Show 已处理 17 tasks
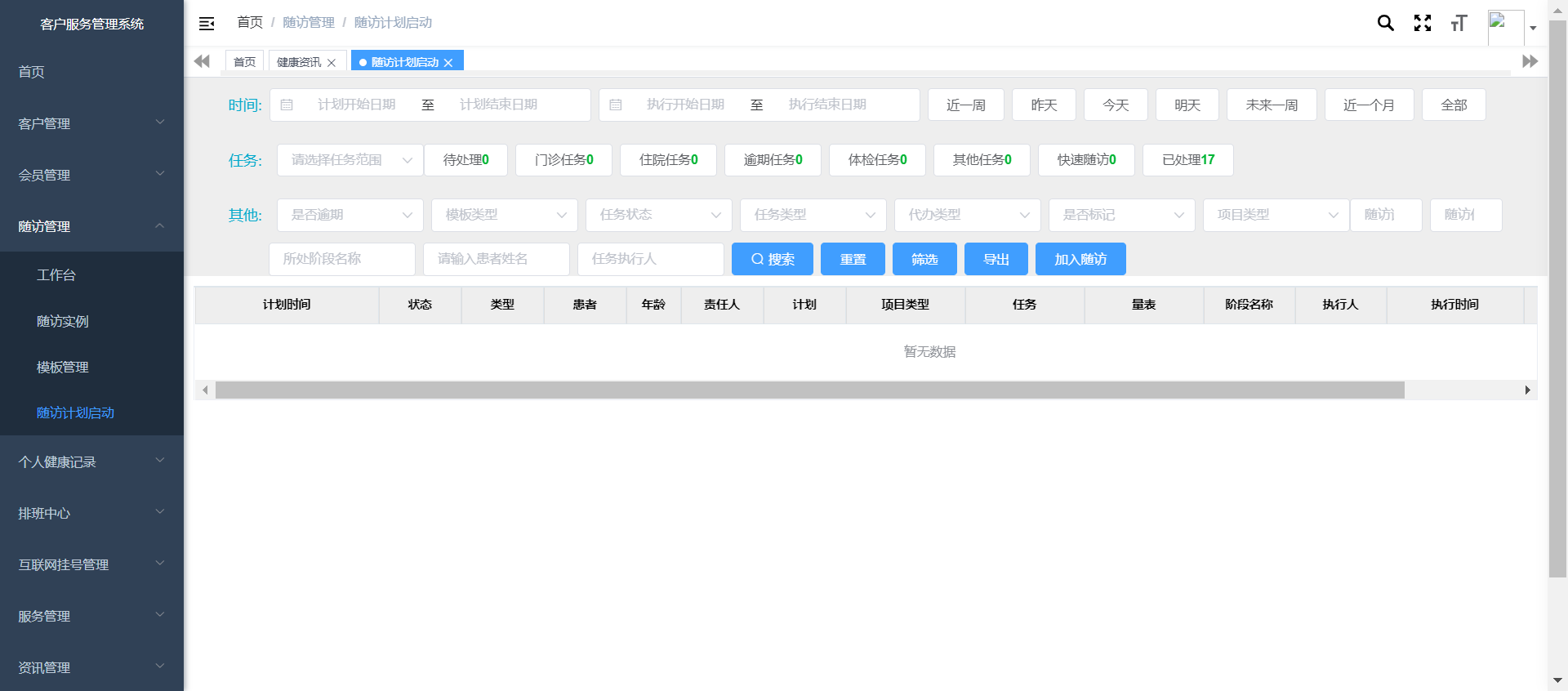The width and height of the screenshot is (1568, 691). coord(1187,160)
